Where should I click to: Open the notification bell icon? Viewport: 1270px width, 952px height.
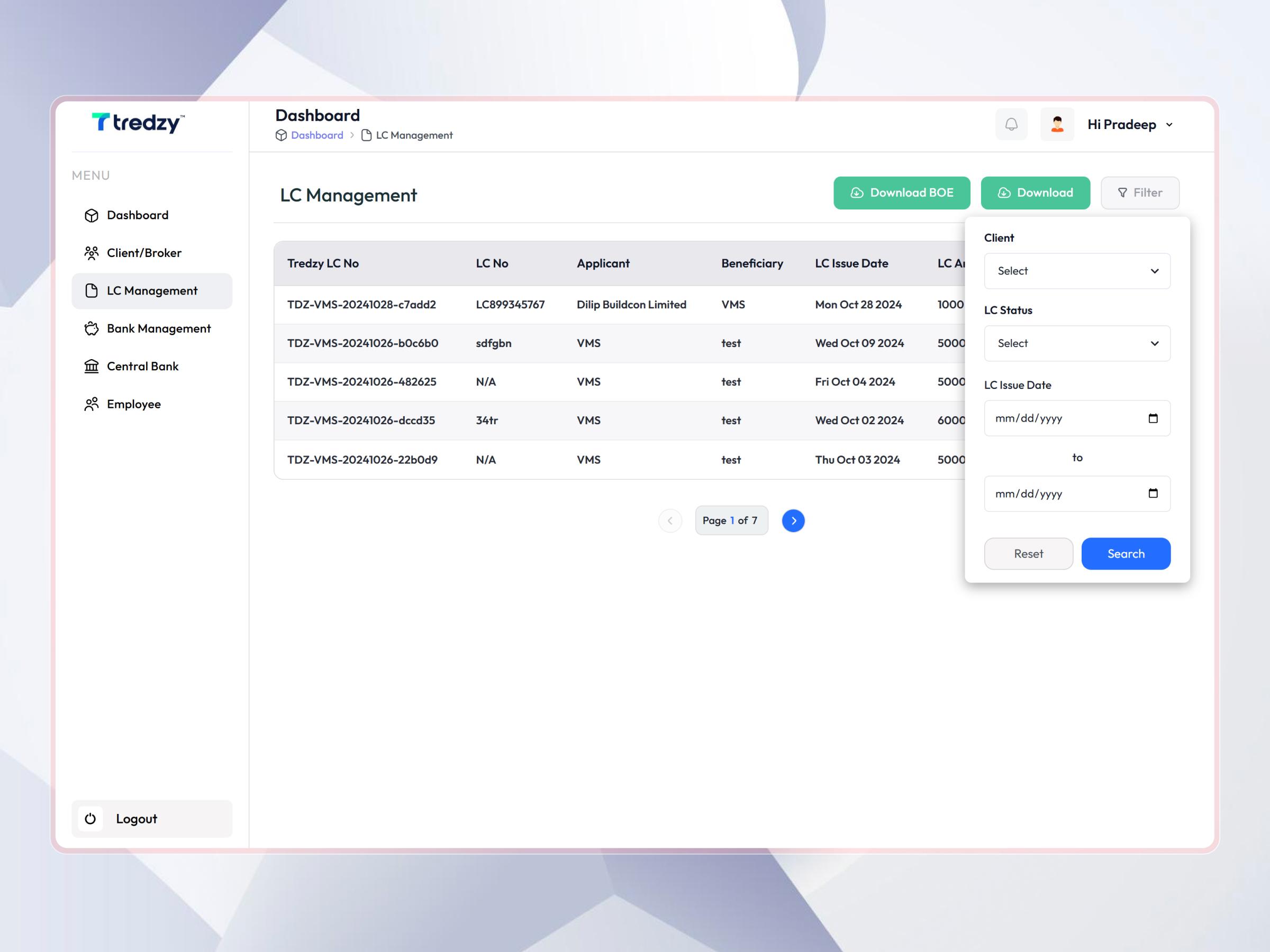click(x=1011, y=124)
